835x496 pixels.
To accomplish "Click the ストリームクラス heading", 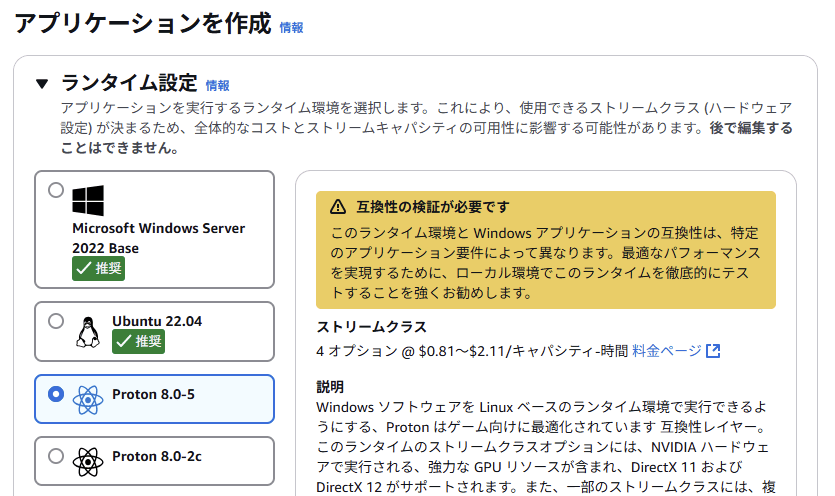I will coord(372,327).
